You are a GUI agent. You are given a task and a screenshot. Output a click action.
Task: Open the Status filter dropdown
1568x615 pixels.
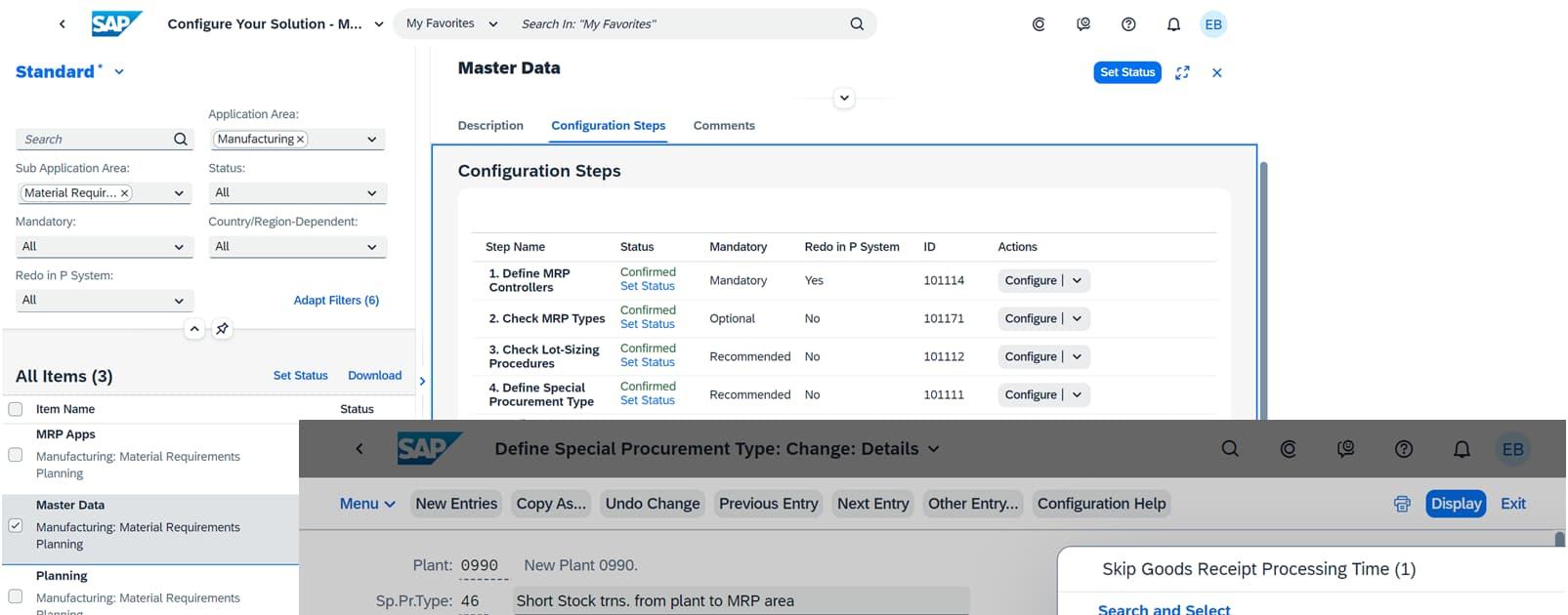[296, 193]
